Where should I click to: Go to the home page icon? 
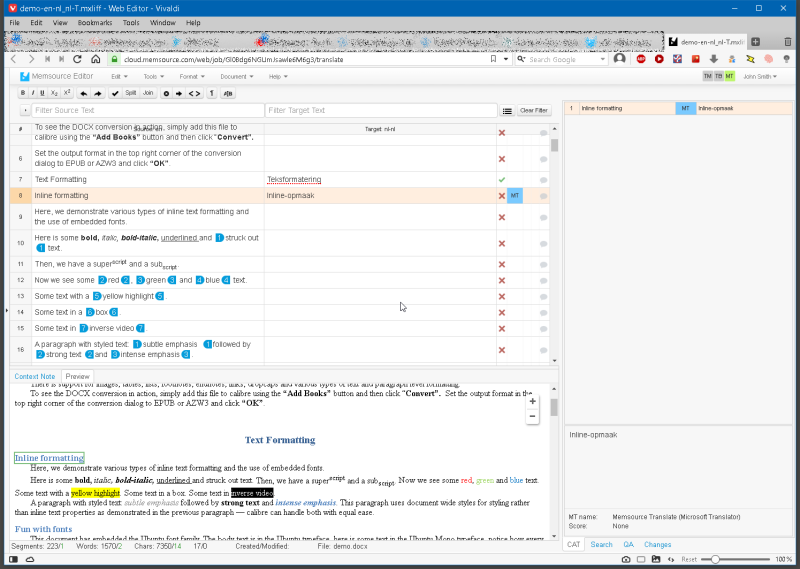click(95, 59)
